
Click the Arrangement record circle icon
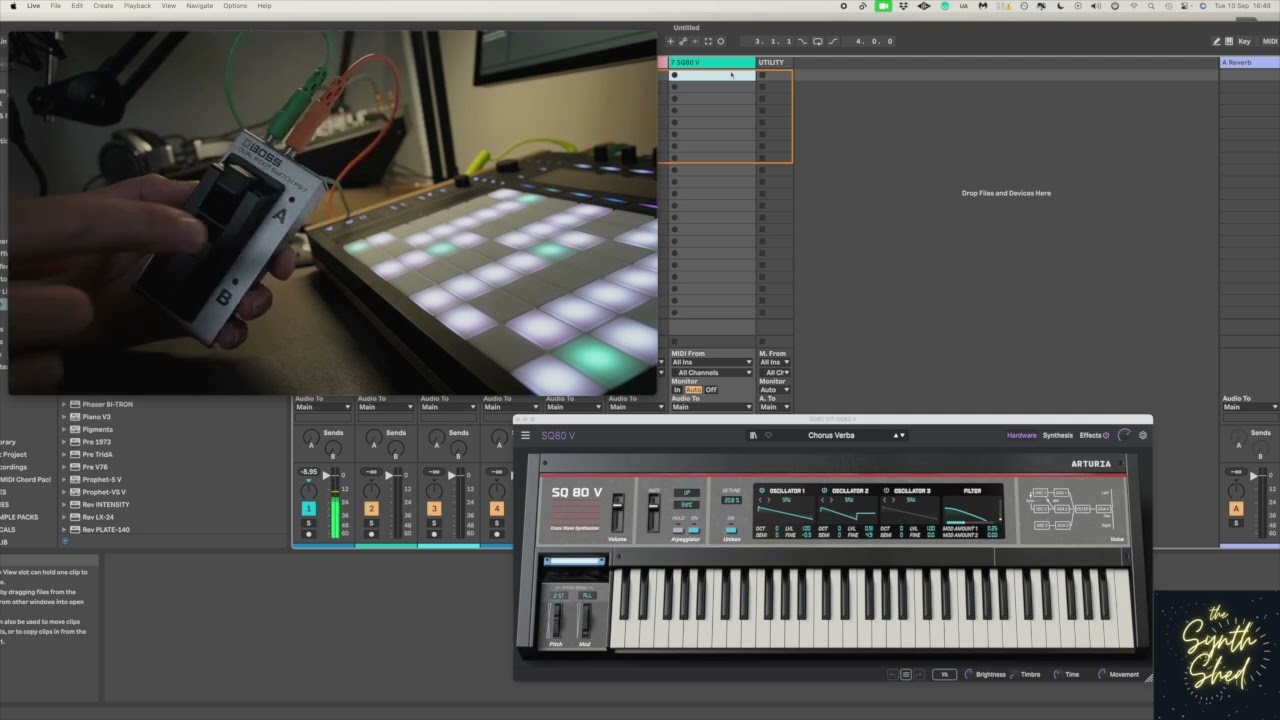[x=720, y=41]
